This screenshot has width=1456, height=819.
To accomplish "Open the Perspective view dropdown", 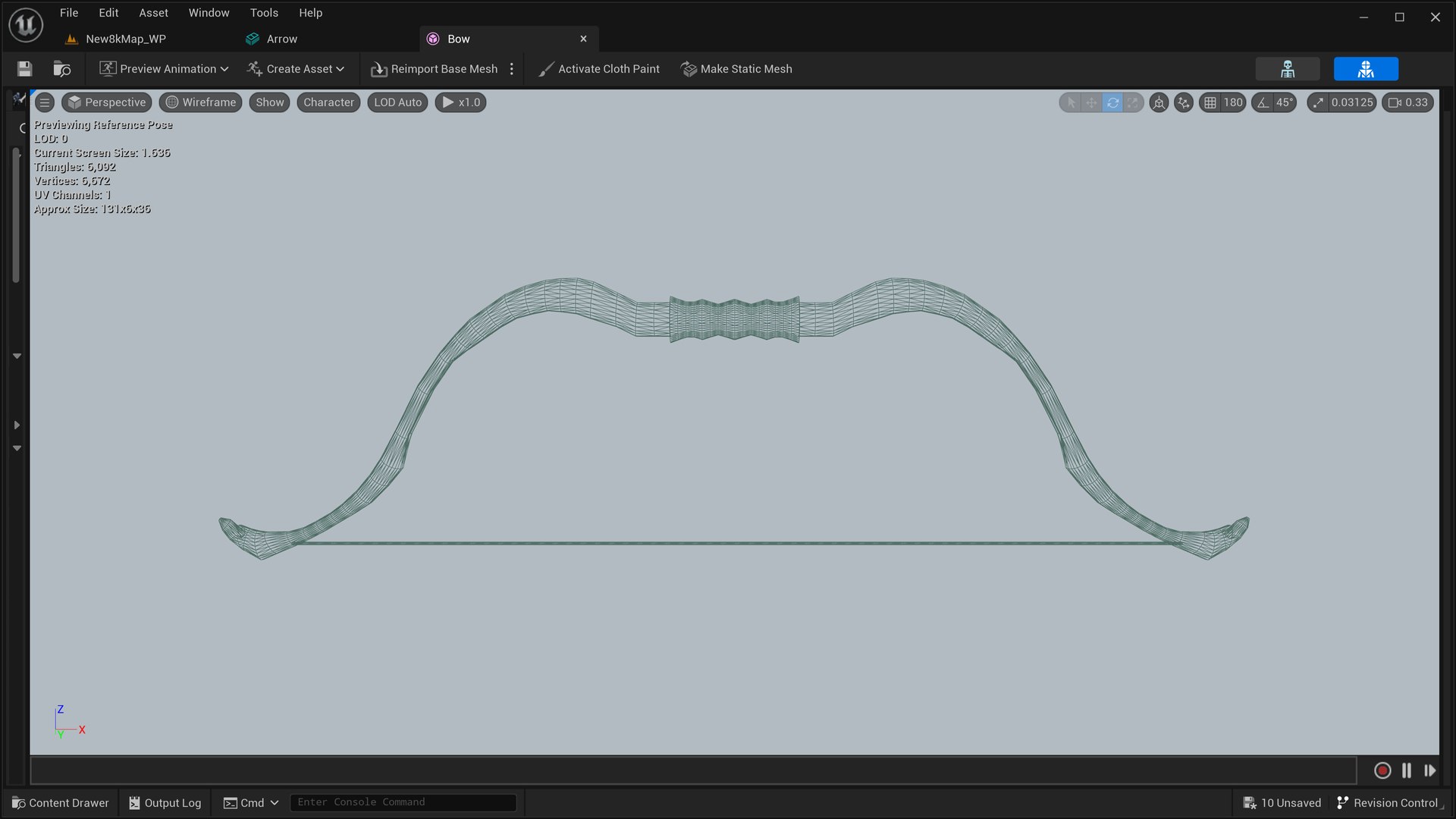I will [107, 102].
